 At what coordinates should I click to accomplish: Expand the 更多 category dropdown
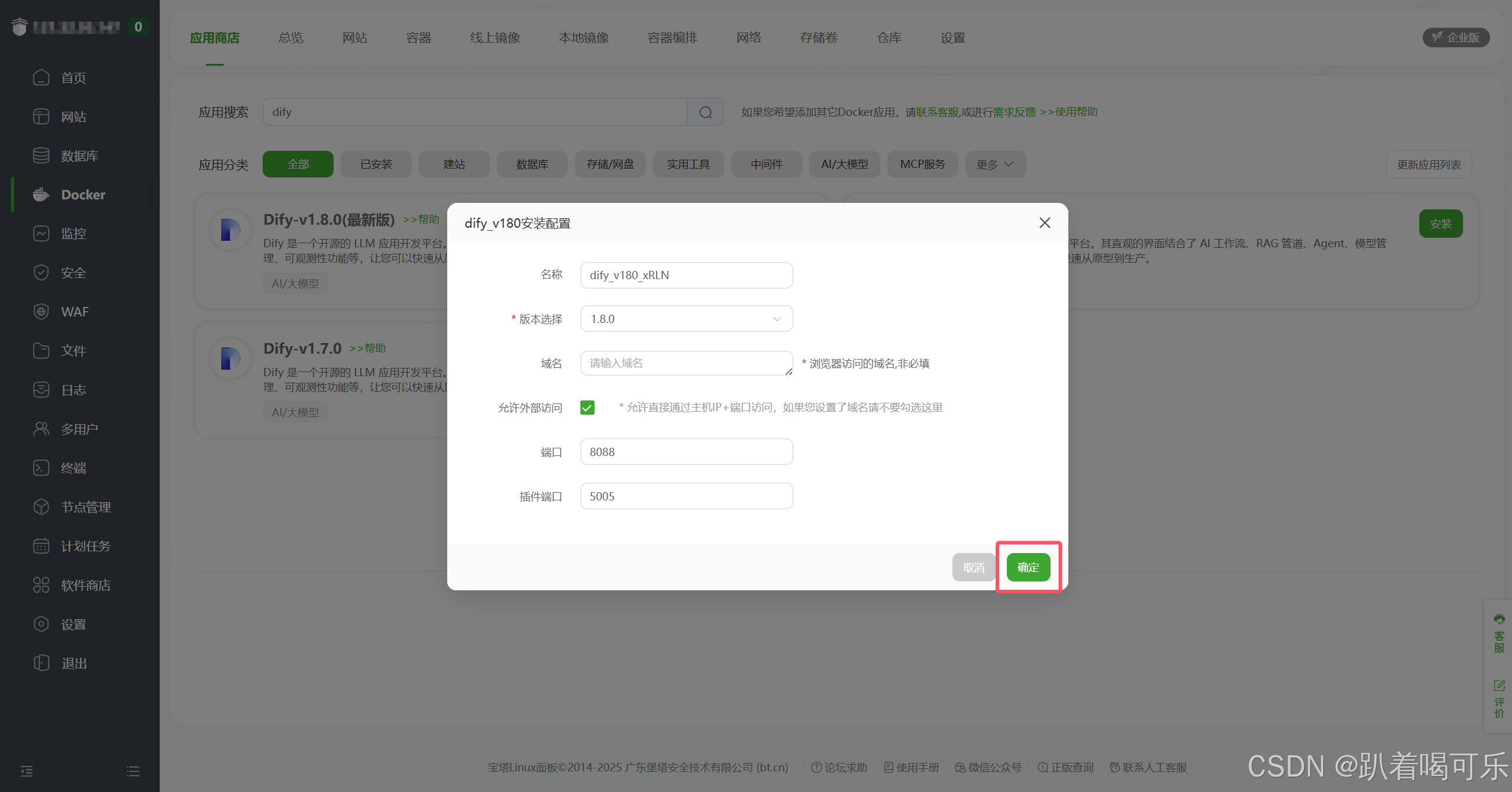(x=995, y=164)
